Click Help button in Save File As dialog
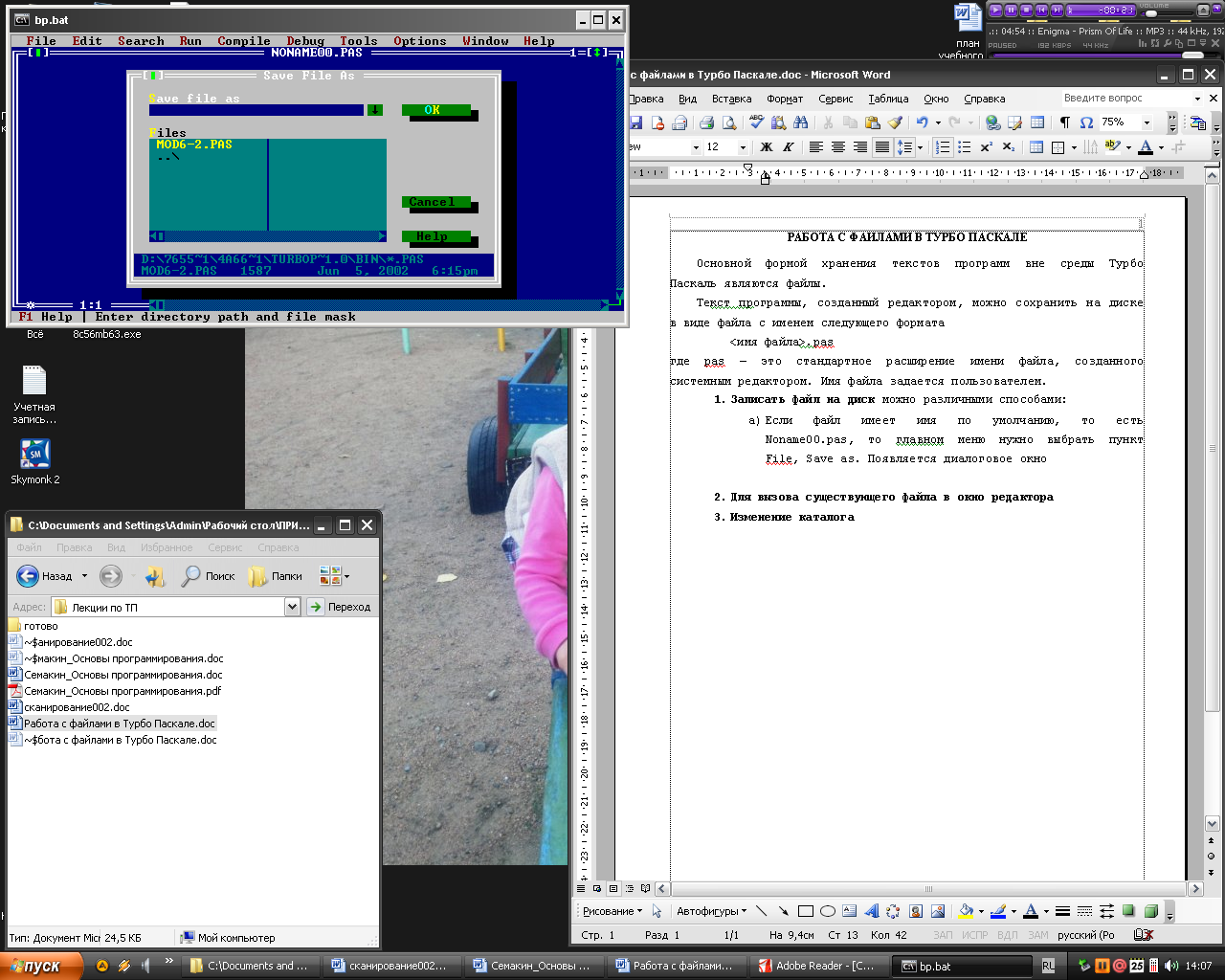This screenshot has height=980, width=1225. point(435,236)
